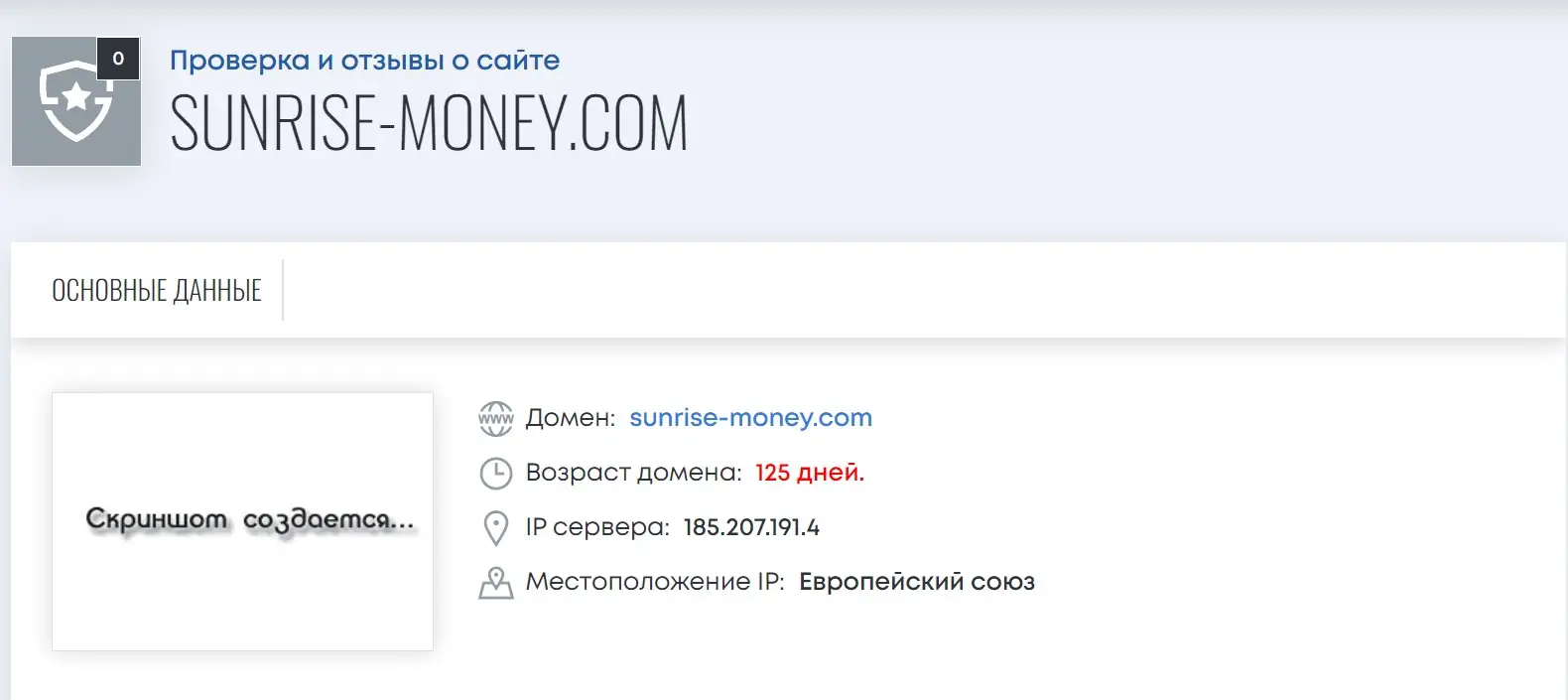Click the Европейский союз location text

[917, 582]
